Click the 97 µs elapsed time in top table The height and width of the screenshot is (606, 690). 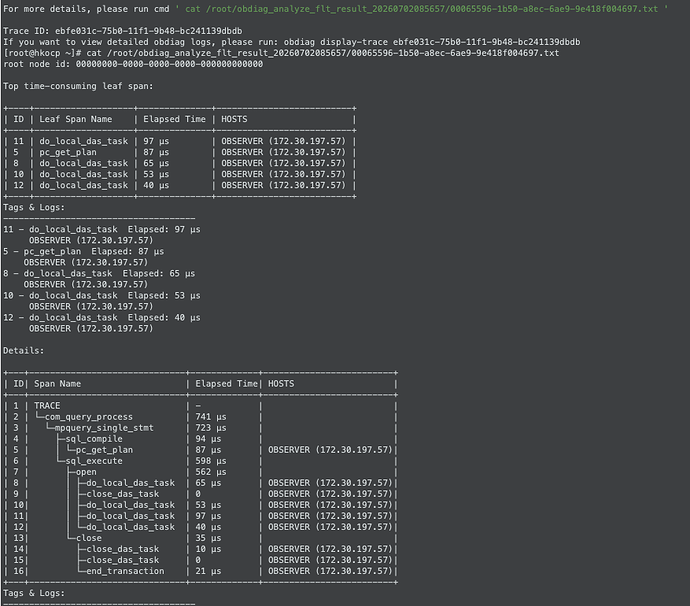[156, 141]
